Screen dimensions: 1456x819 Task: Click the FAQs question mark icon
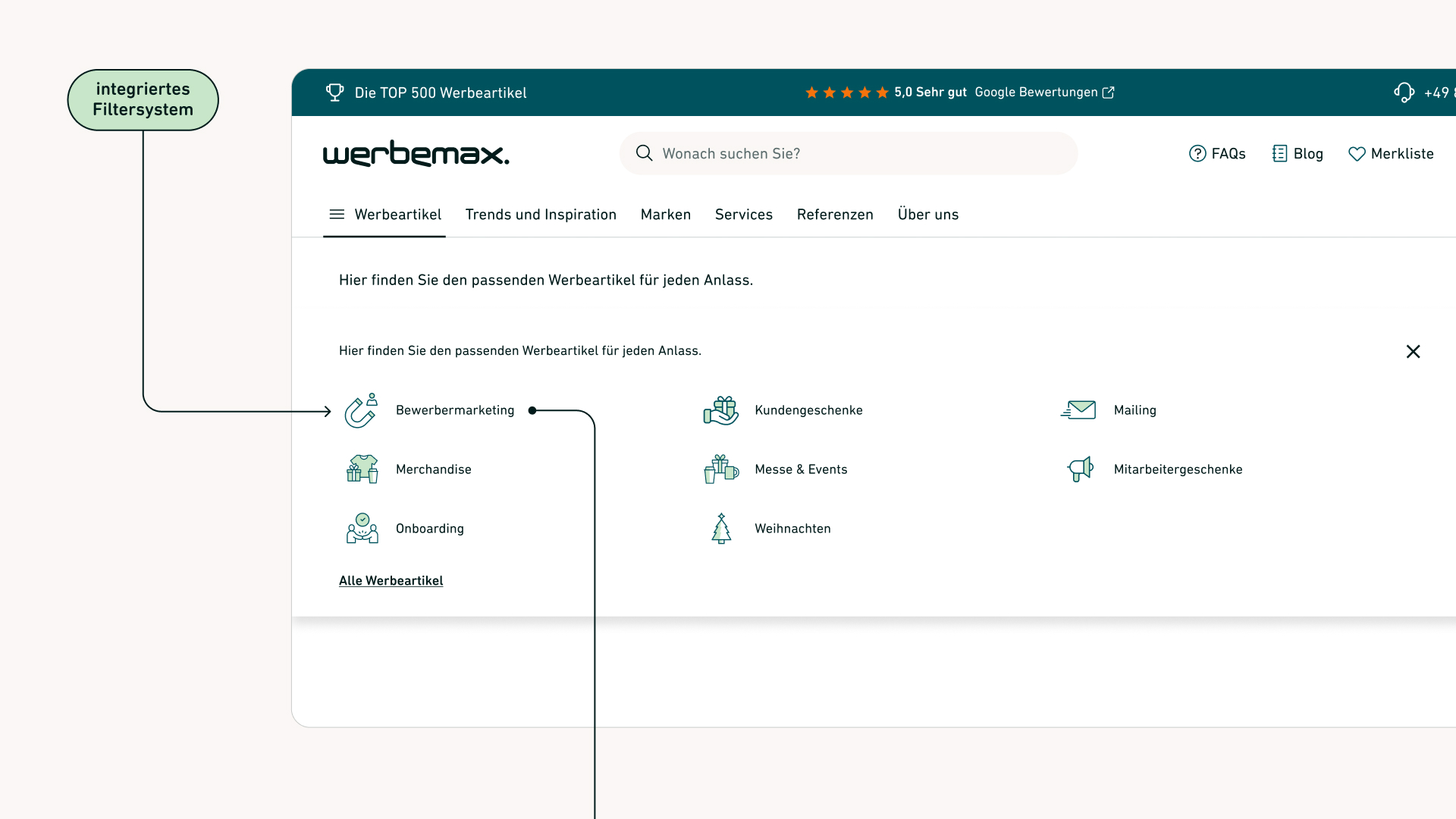[1197, 154]
